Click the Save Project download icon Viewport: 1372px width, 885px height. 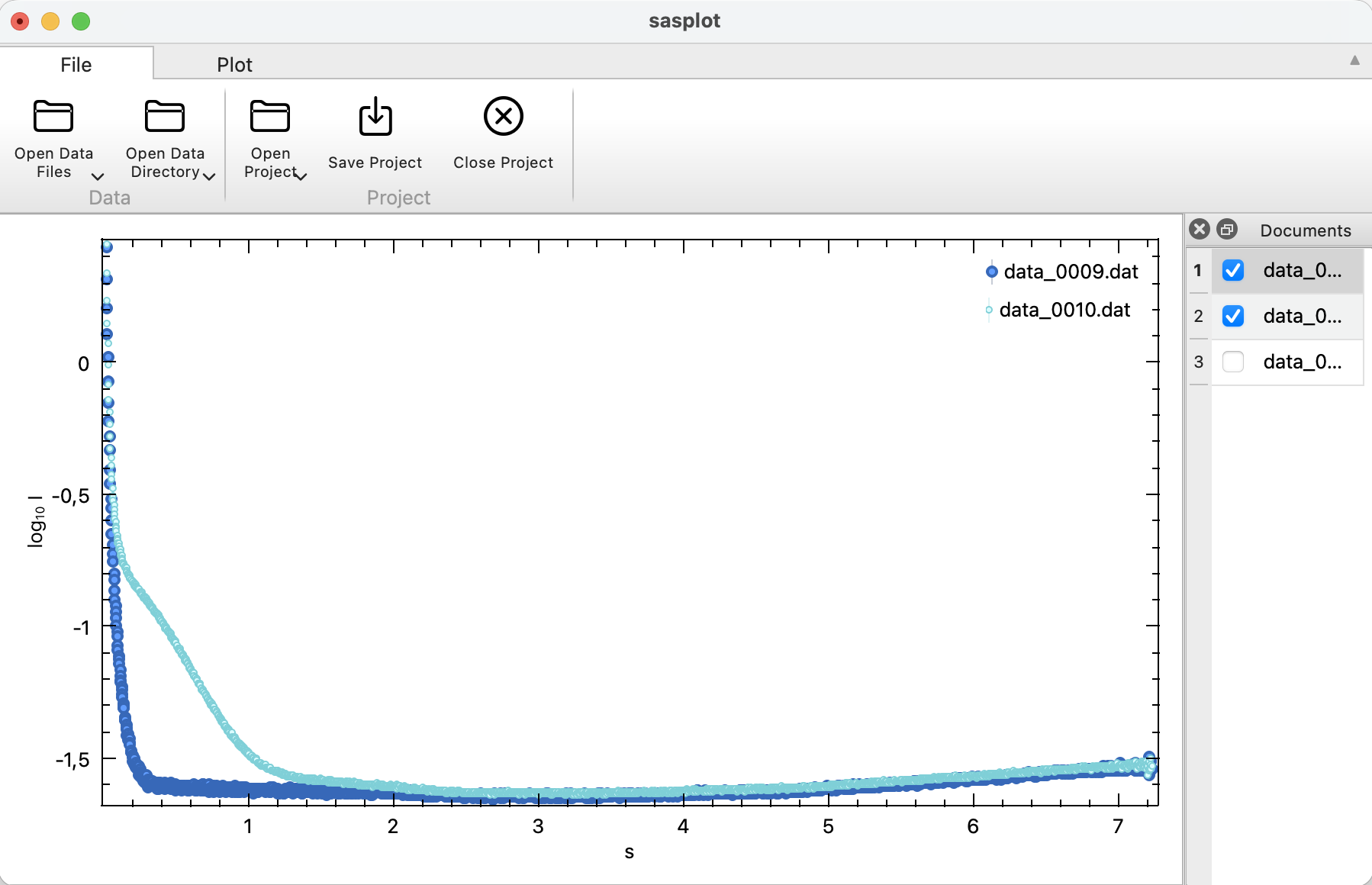(375, 117)
